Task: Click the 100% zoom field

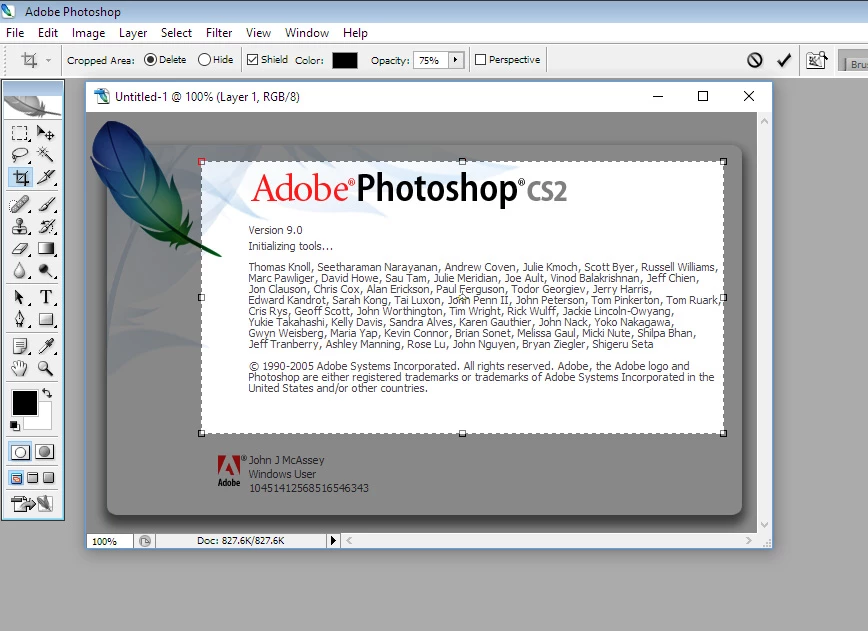Action: [110, 541]
